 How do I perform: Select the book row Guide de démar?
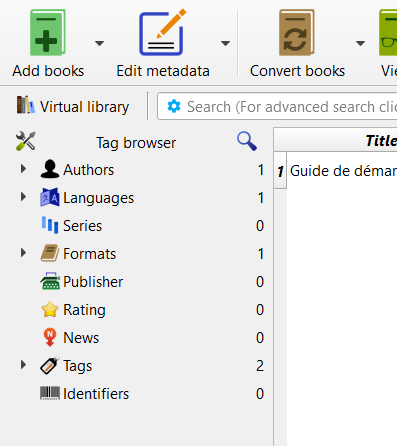(343, 171)
